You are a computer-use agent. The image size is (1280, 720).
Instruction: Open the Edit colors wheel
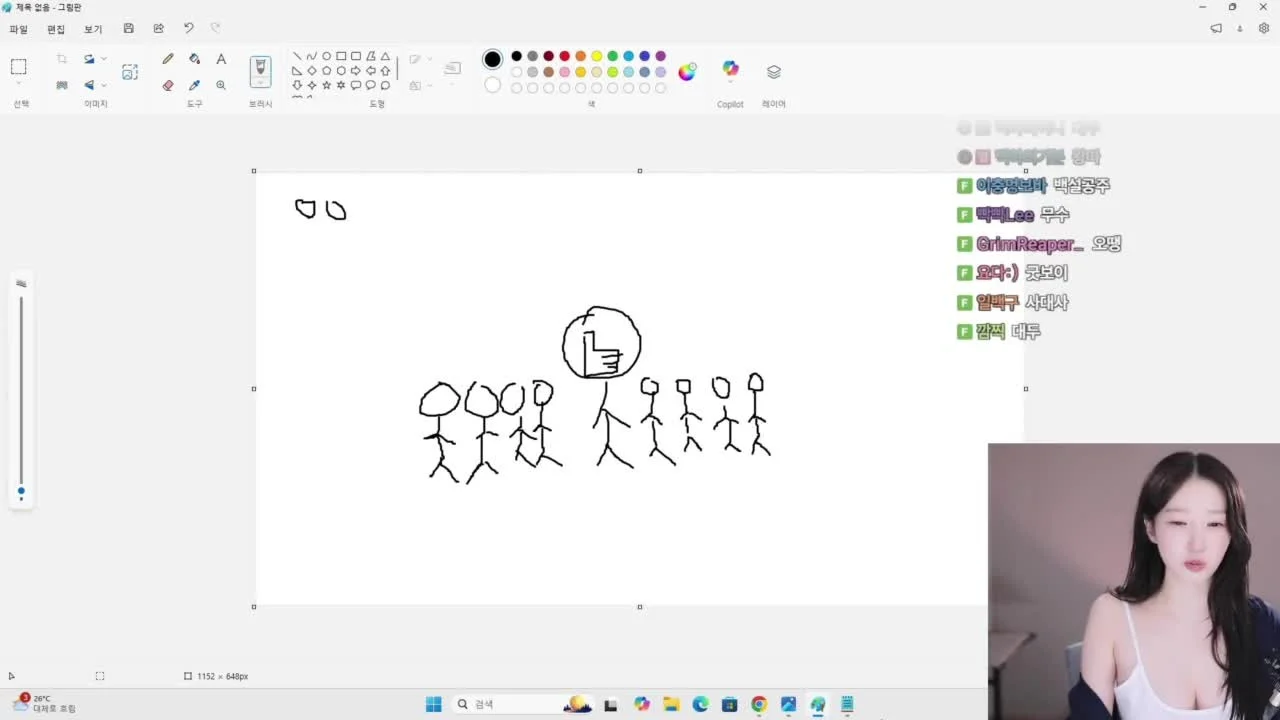click(687, 72)
